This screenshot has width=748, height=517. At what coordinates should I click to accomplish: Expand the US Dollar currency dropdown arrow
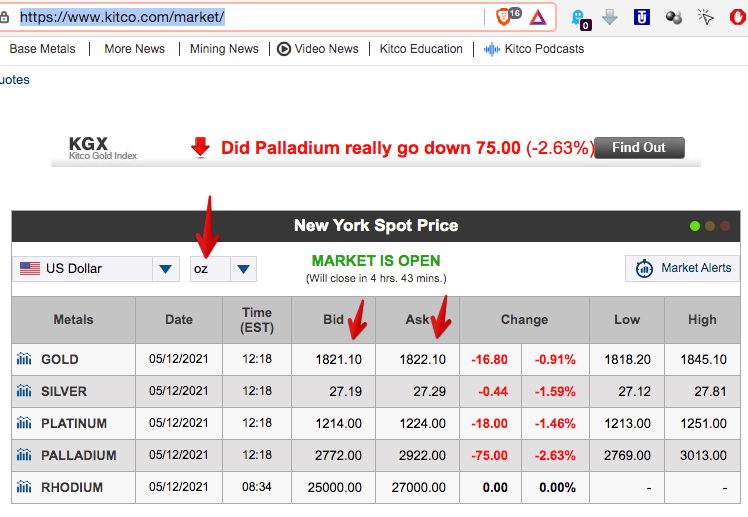coord(166,269)
